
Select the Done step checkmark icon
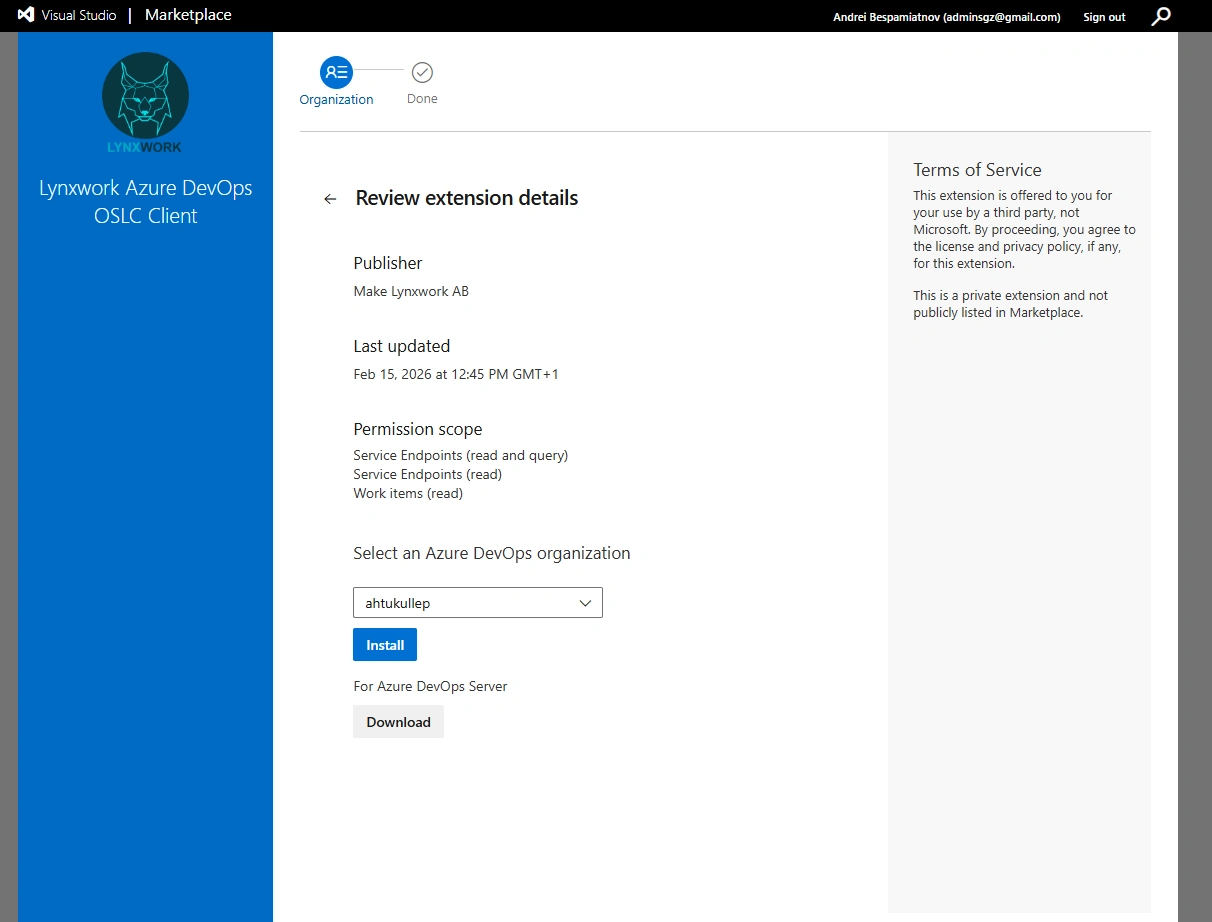422,72
